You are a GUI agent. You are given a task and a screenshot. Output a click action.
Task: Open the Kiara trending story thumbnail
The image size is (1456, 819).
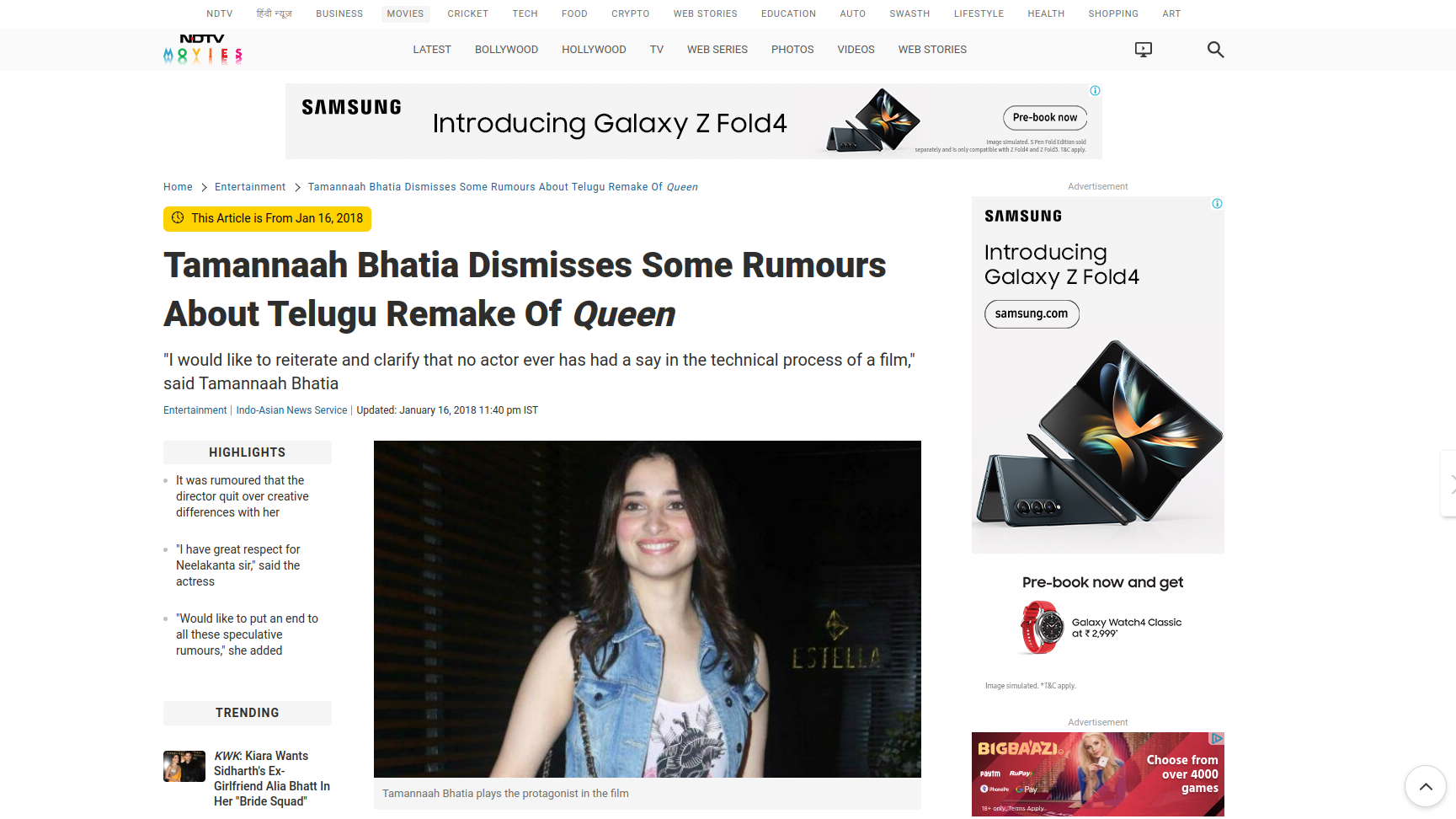coord(184,766)
